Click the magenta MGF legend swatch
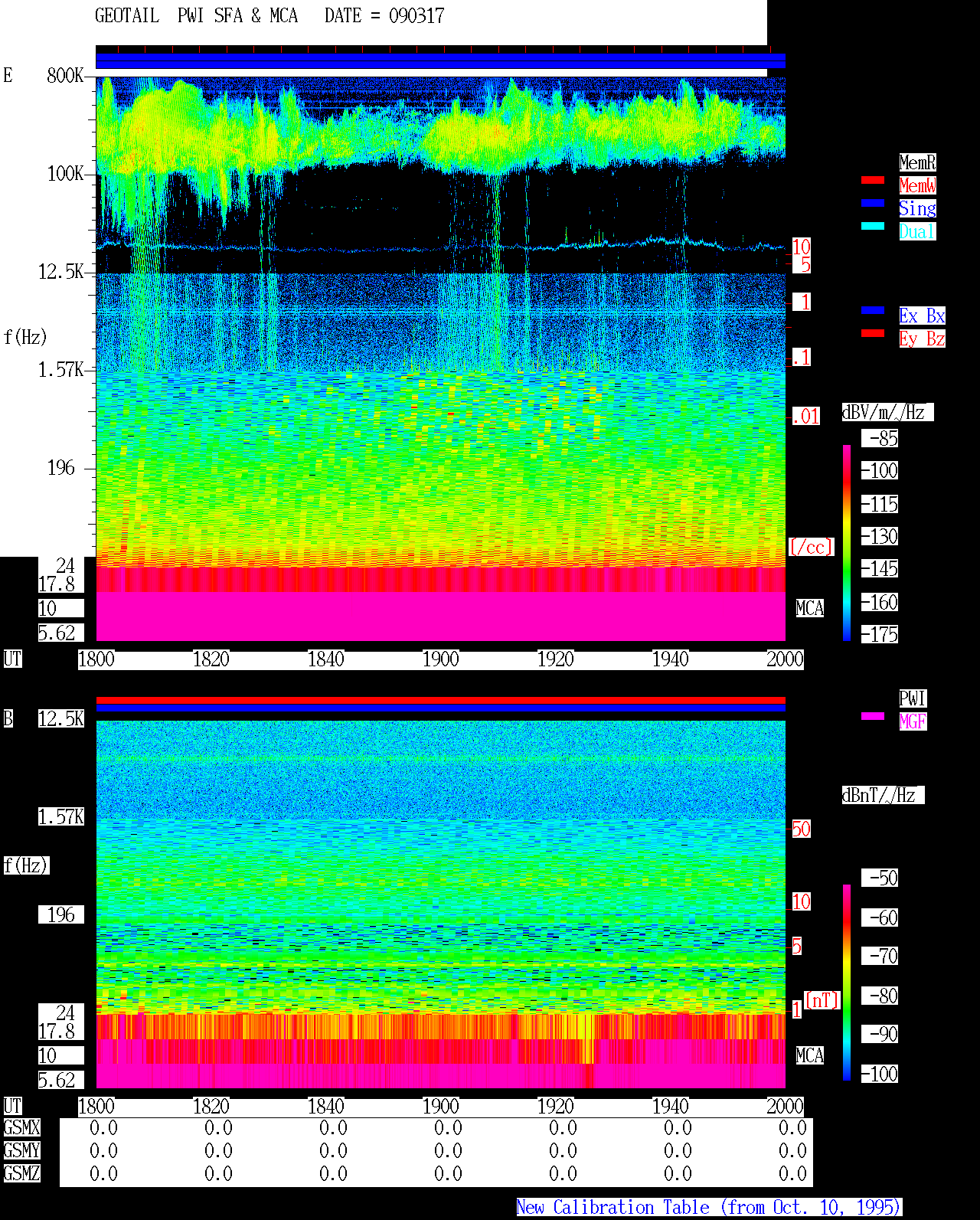 (x=873, y=716)
